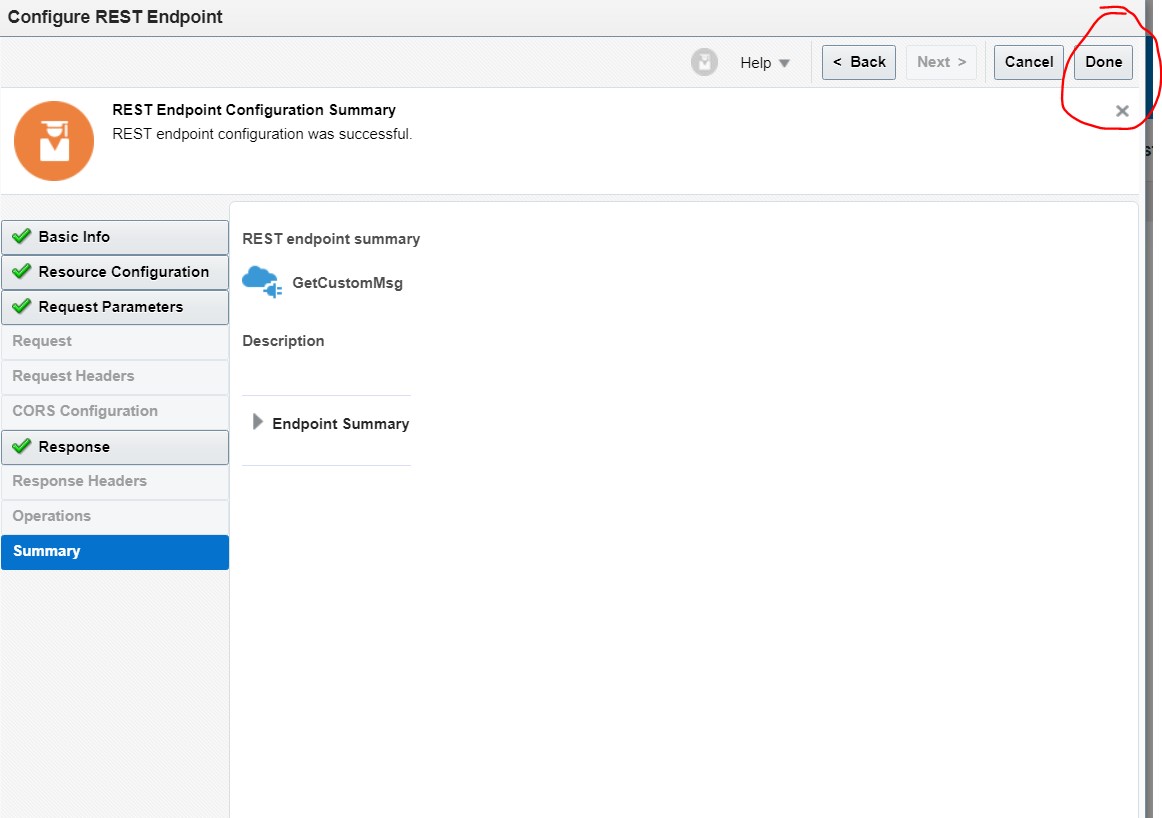1162x818 pixels.
Task: Click the avatar icon beside Help
Action: click(x=704, y=62)
